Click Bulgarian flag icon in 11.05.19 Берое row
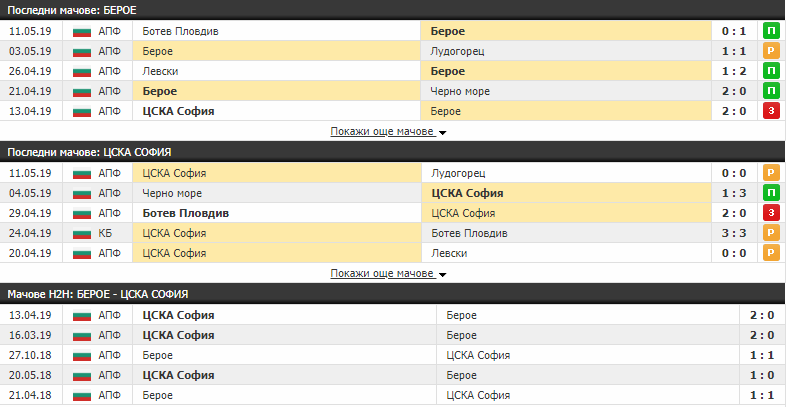This screenshot has width=786, height=407. tap(82, 31)
